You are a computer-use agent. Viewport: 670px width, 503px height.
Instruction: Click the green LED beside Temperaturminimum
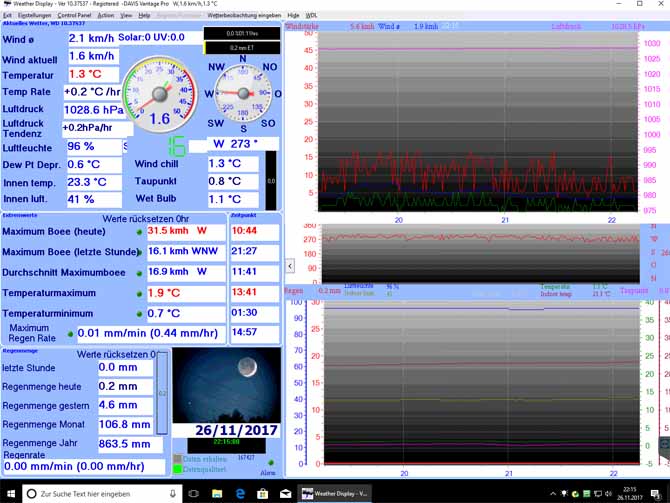pyautogui.click(x=139, y=314)
